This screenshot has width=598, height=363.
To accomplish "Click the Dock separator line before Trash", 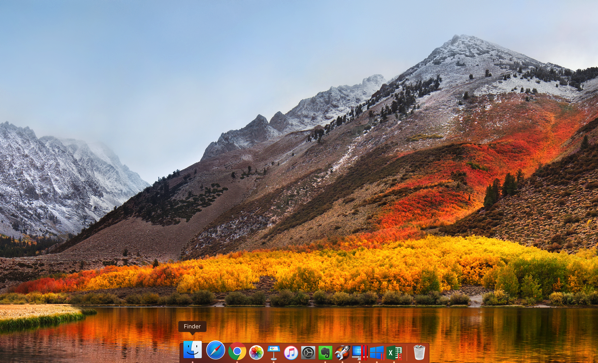I will pos(407,353).
